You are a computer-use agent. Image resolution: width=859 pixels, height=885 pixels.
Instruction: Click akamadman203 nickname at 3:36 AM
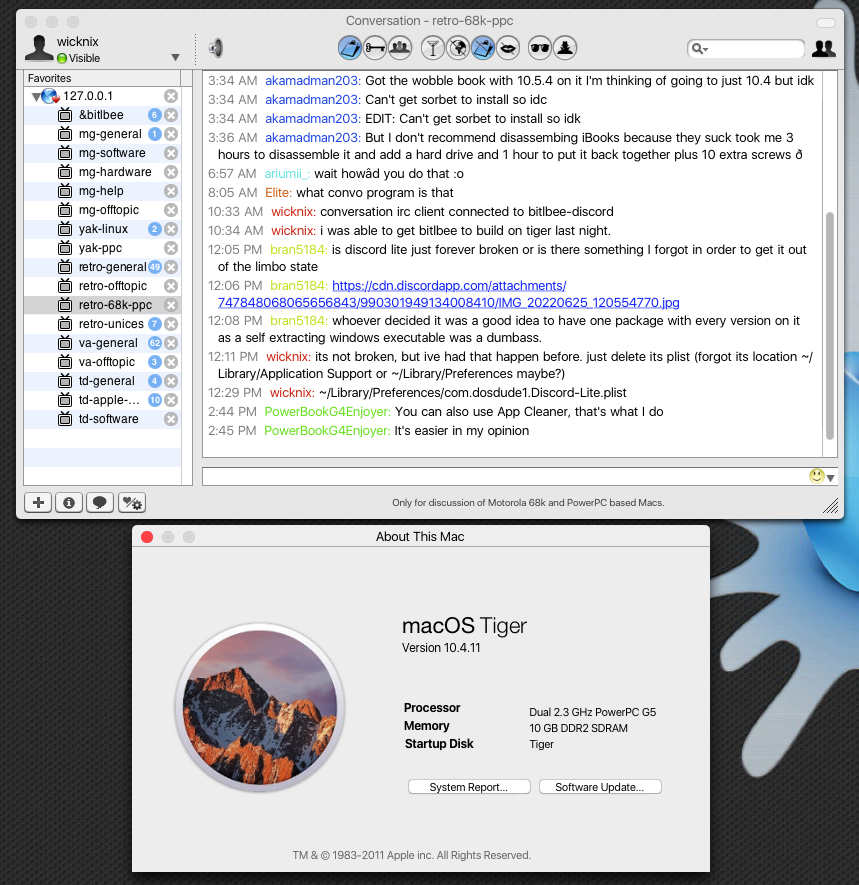[313, 138]
